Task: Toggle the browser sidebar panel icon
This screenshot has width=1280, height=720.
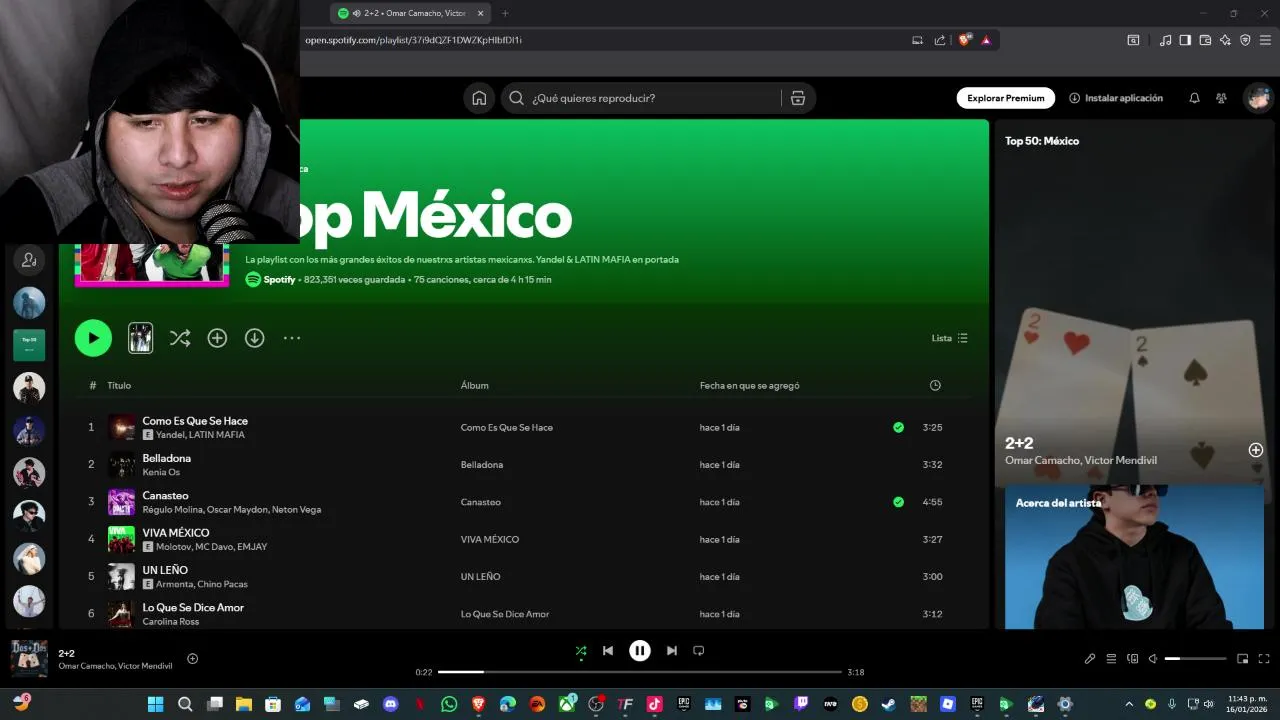Action: 1185,40
